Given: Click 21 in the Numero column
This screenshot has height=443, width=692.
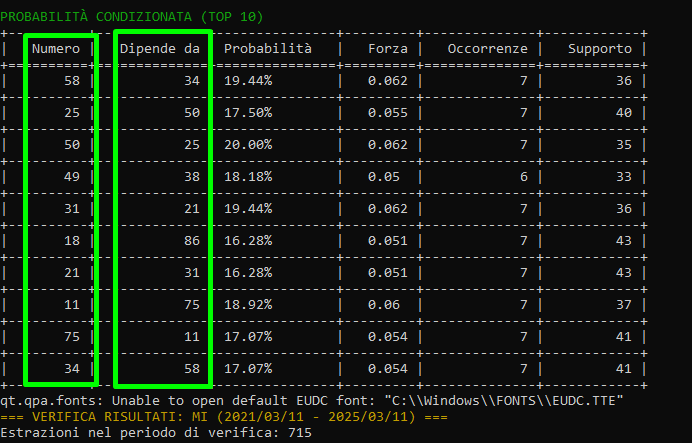Looking at the screenshot, I should pos(72,273).
